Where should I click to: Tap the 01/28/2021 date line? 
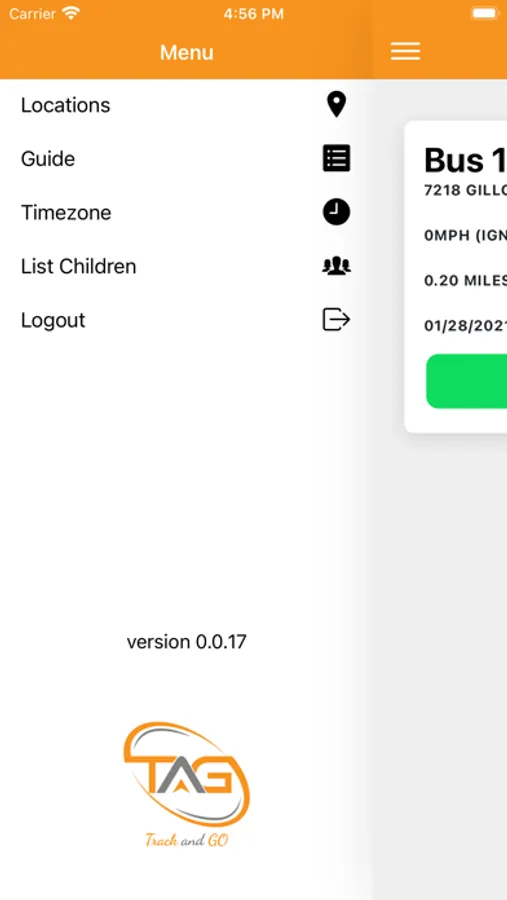465,326
